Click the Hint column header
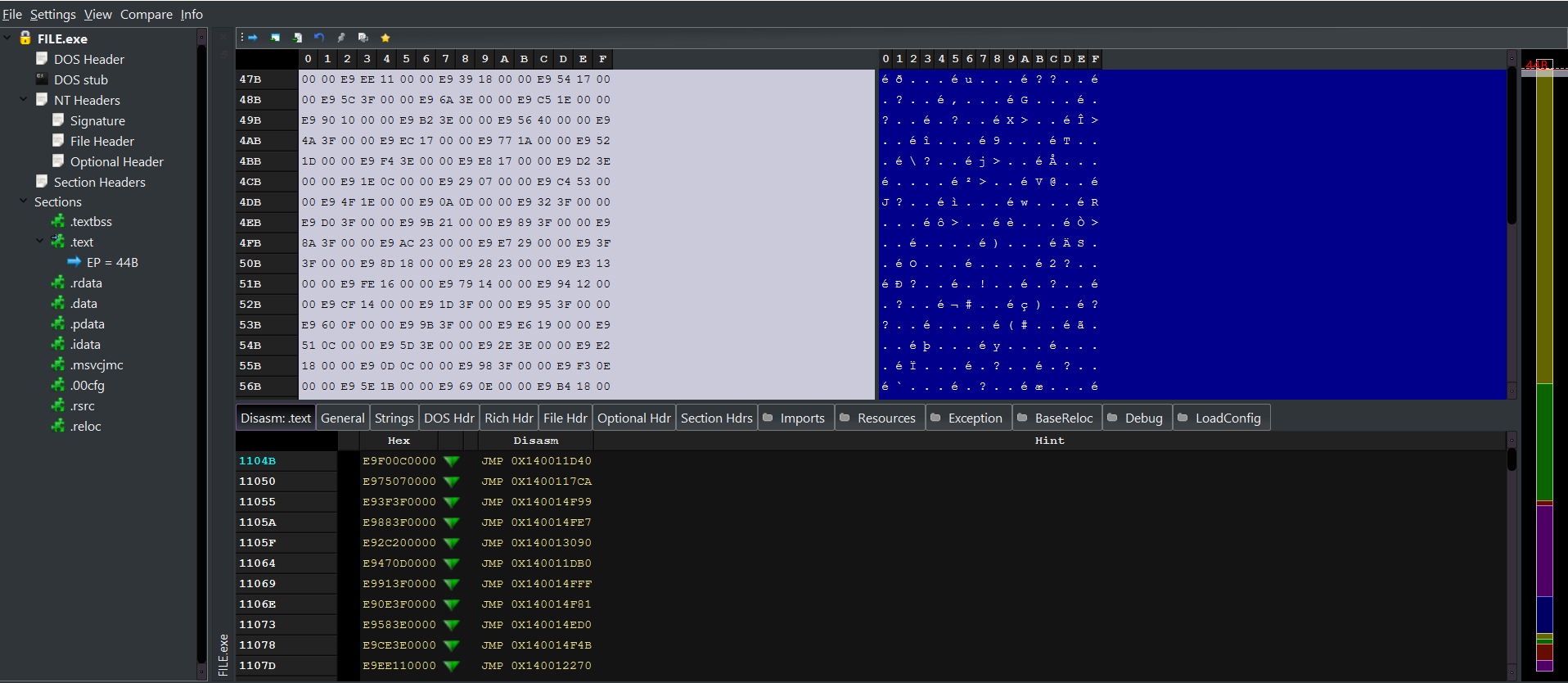Viewport: 1568px width, 683px height. [x=1049, y=441]
